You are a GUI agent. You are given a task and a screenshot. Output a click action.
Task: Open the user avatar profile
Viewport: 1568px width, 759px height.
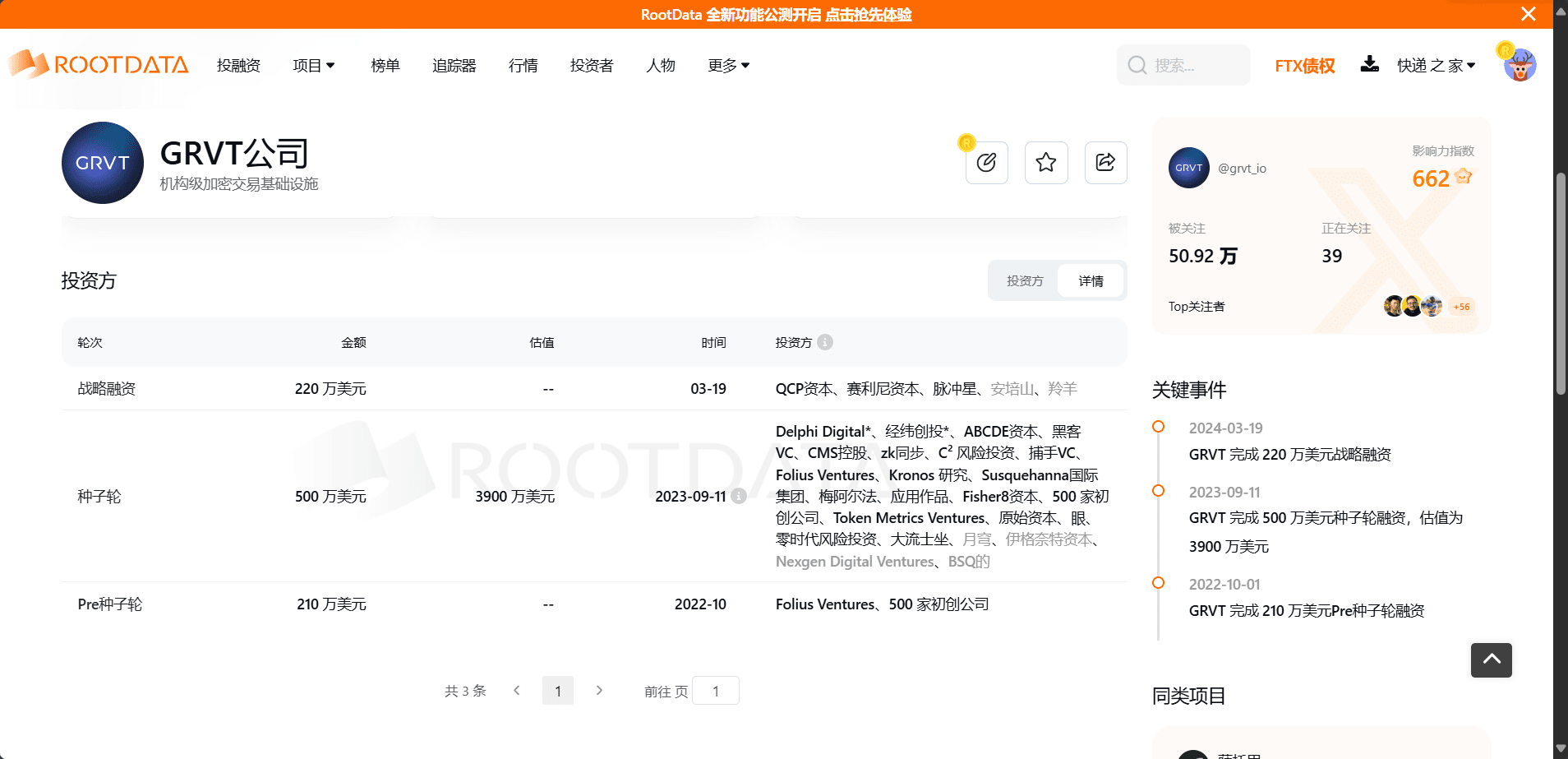point(1520,64)
